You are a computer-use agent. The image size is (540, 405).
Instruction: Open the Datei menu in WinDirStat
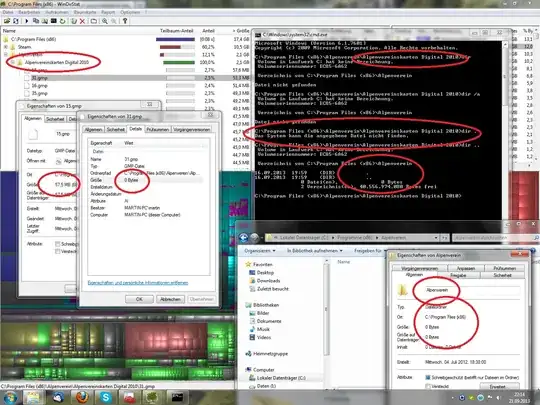8,12
